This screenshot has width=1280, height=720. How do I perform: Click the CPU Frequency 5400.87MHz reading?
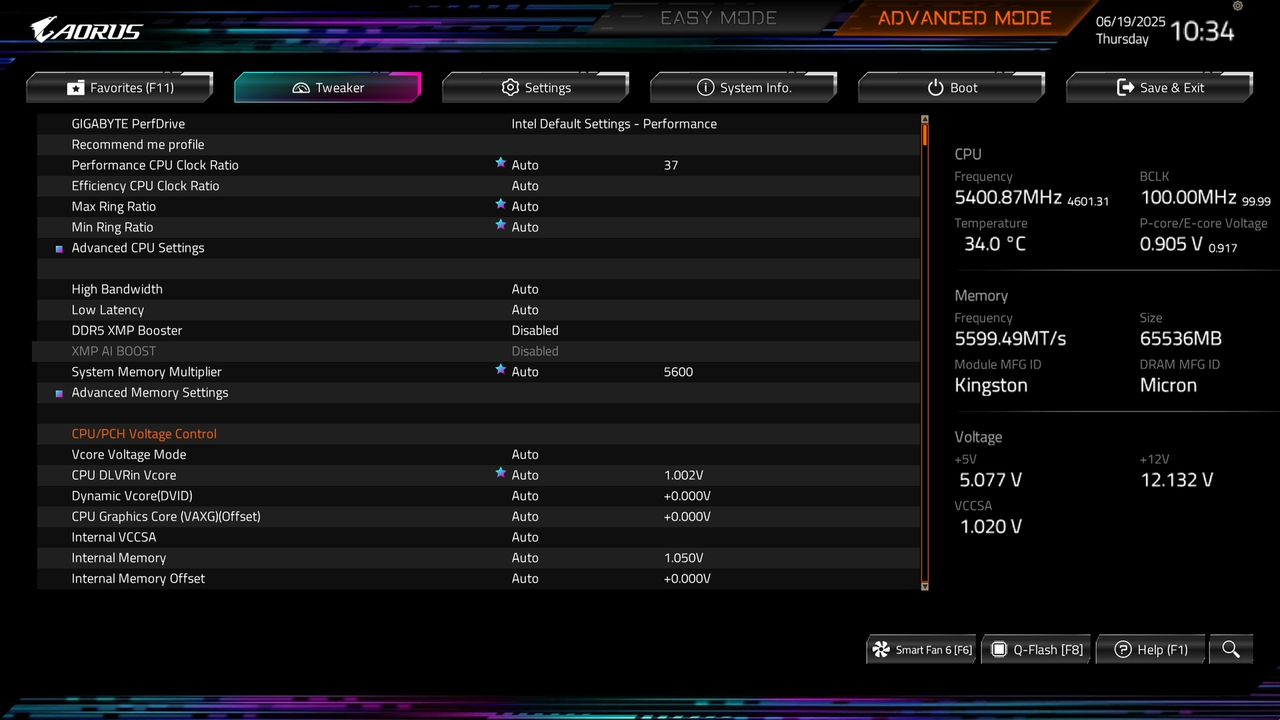[x=1008, y=198]
